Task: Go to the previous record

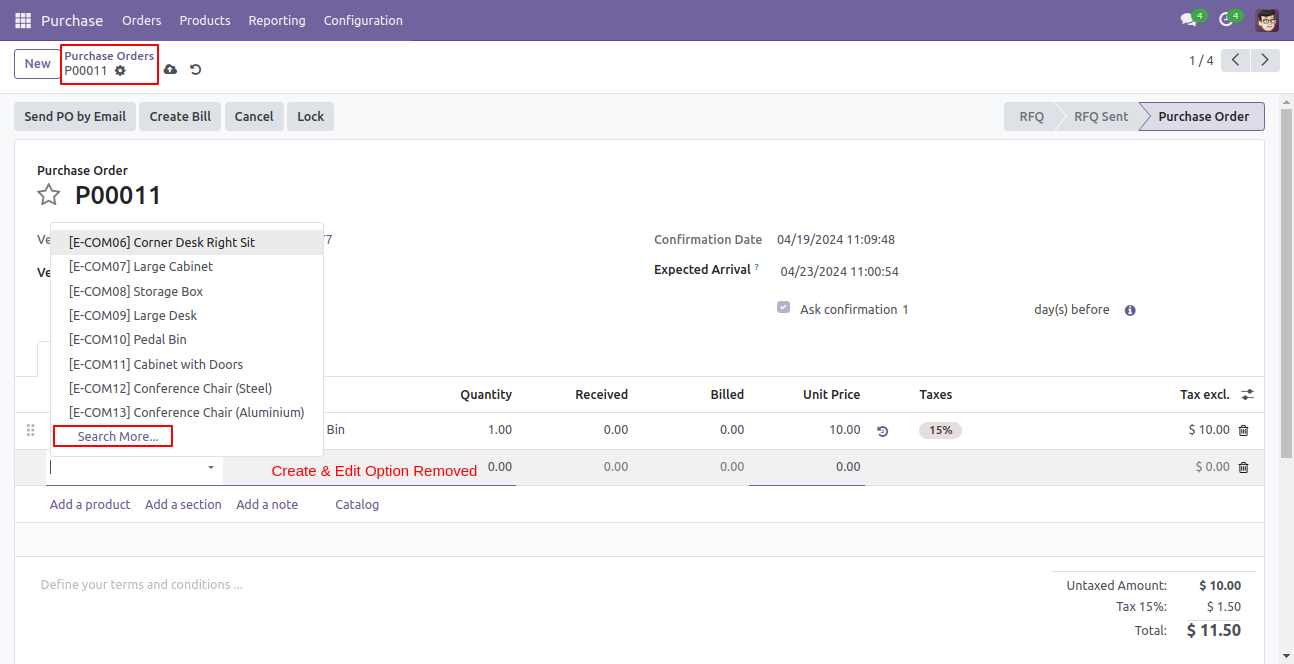Action: point(1237,61)
